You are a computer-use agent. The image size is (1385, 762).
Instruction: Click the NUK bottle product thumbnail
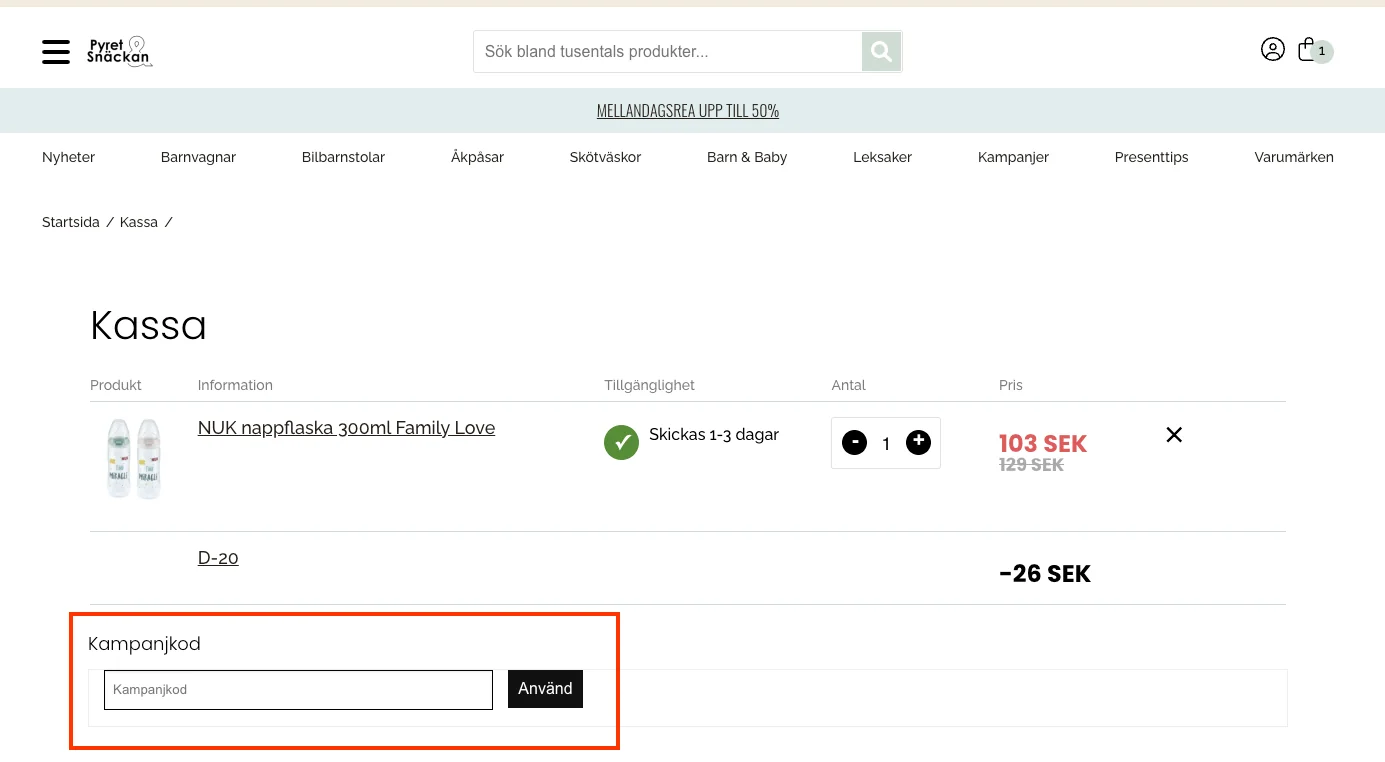[134, 458]
